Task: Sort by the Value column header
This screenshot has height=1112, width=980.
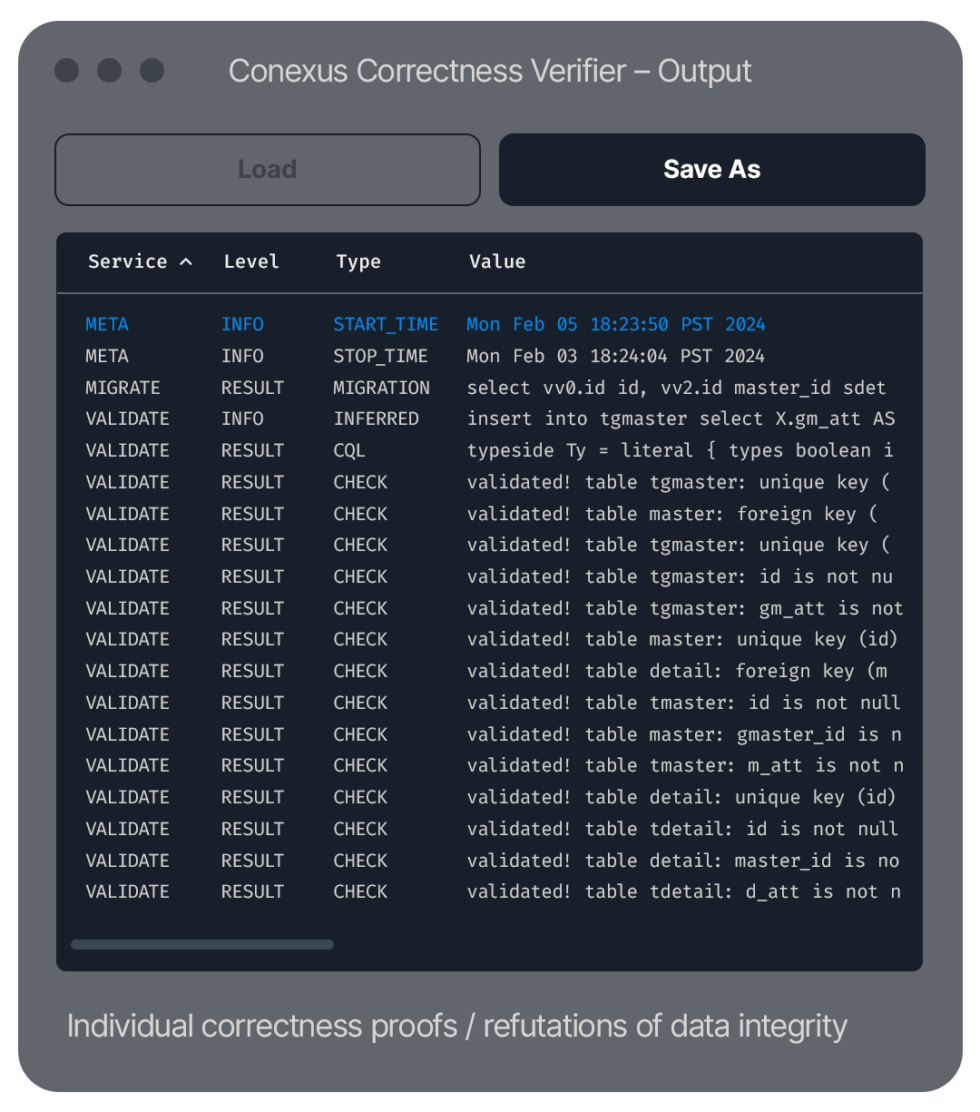Action: coord(497,262)
